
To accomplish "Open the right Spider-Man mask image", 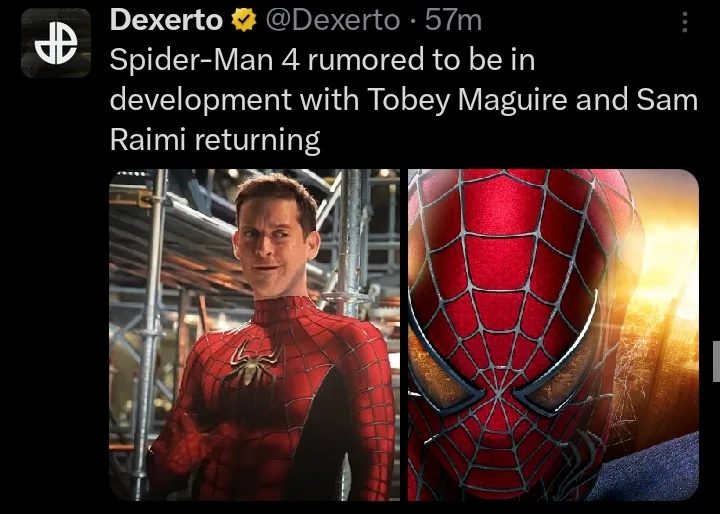I will point(553,334).
